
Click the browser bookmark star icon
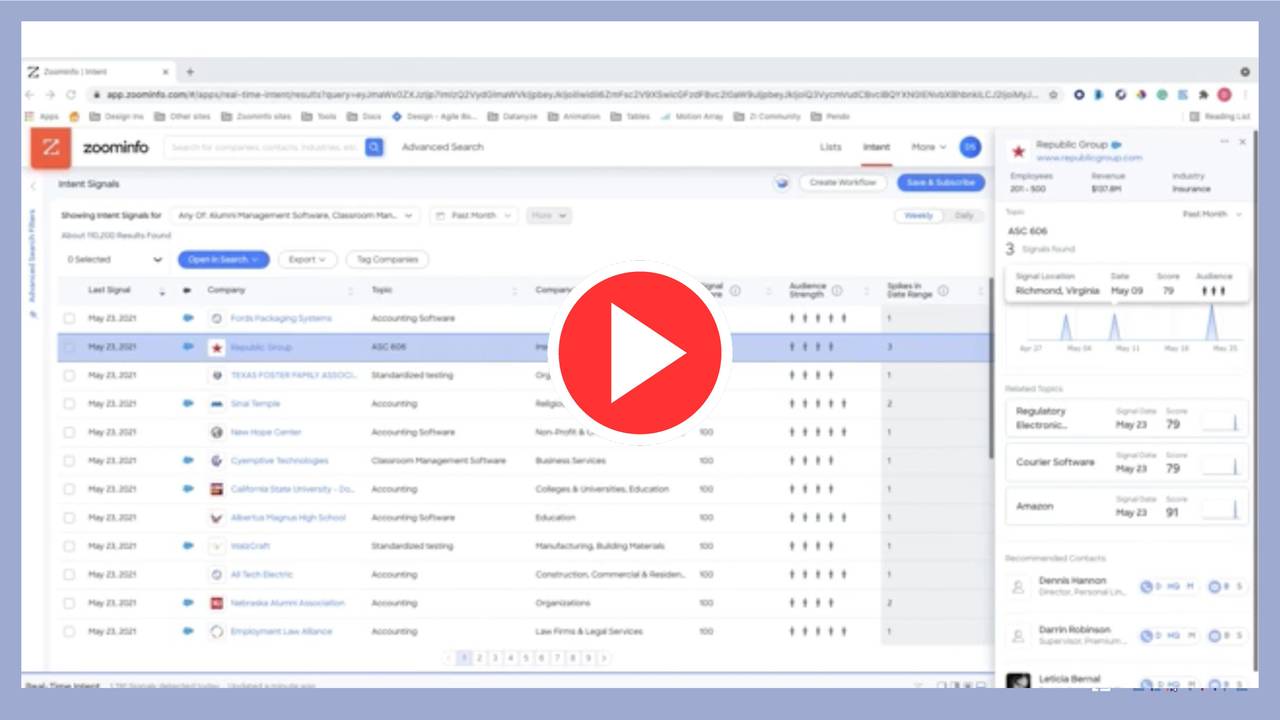pyautogui.click(x=1054, y=95)
